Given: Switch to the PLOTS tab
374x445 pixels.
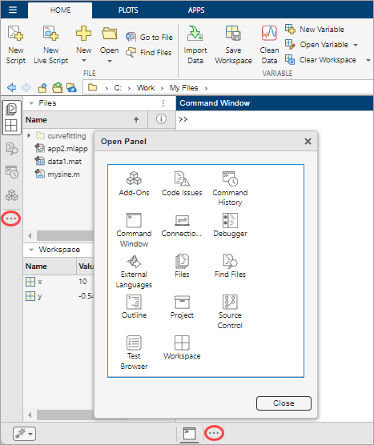Looking at the screenshot, I should (x=128, y=10).
